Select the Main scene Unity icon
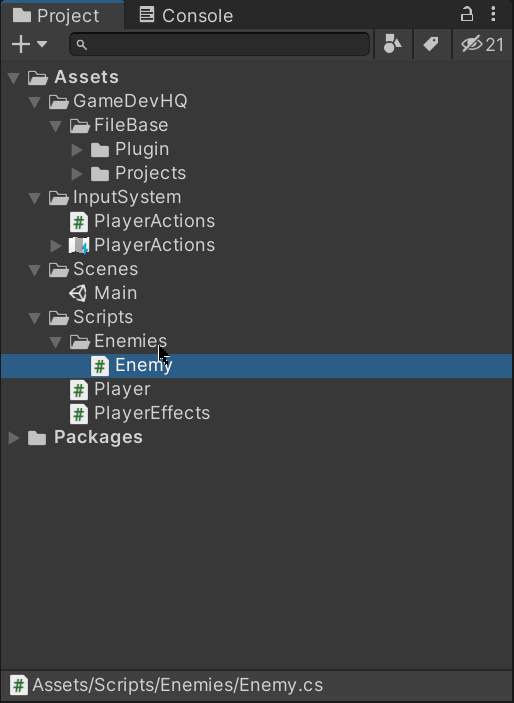Image resolution: width=514 pixels, height=703 pixels. [x=78, y=294]
